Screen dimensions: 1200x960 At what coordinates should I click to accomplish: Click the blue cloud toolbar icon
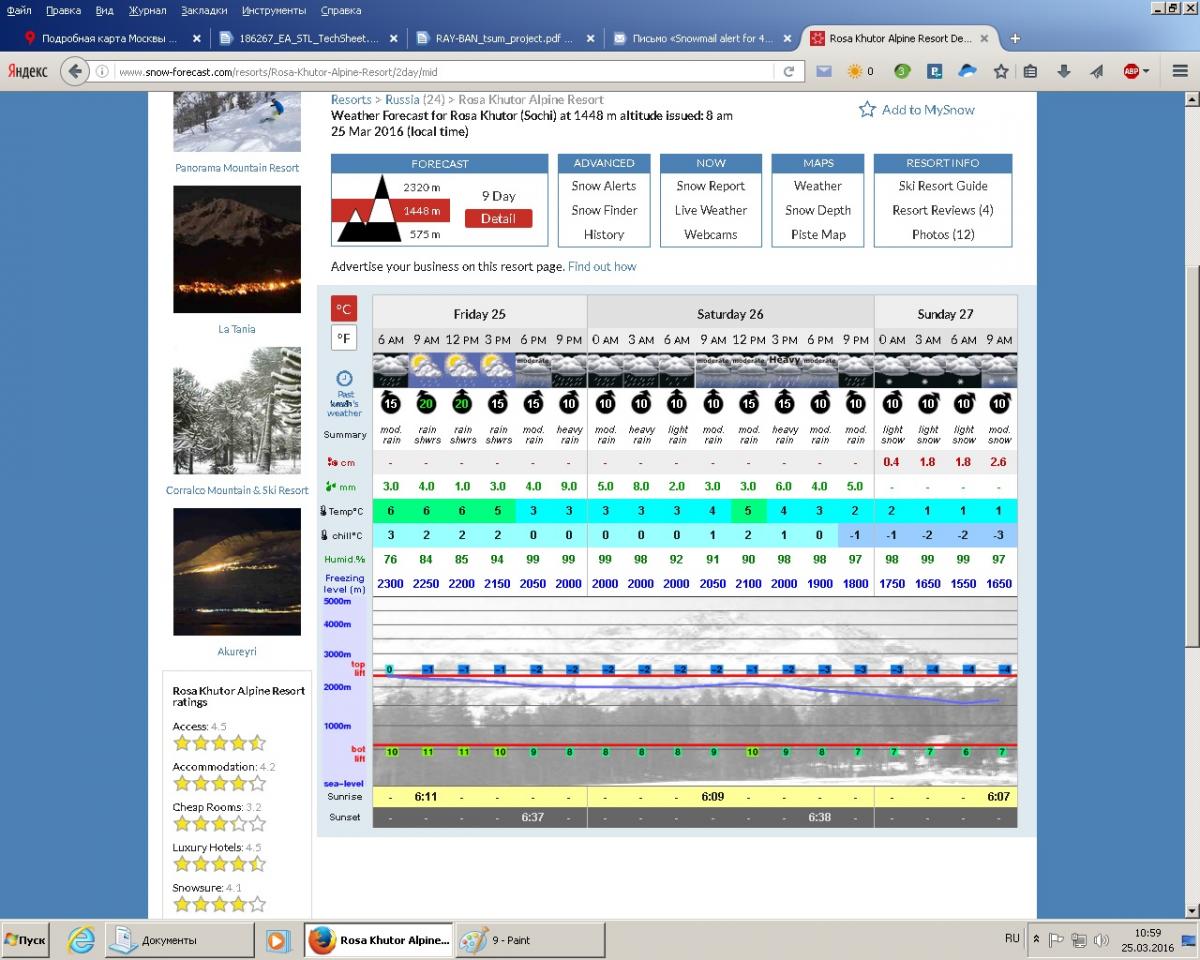(967, 71)
